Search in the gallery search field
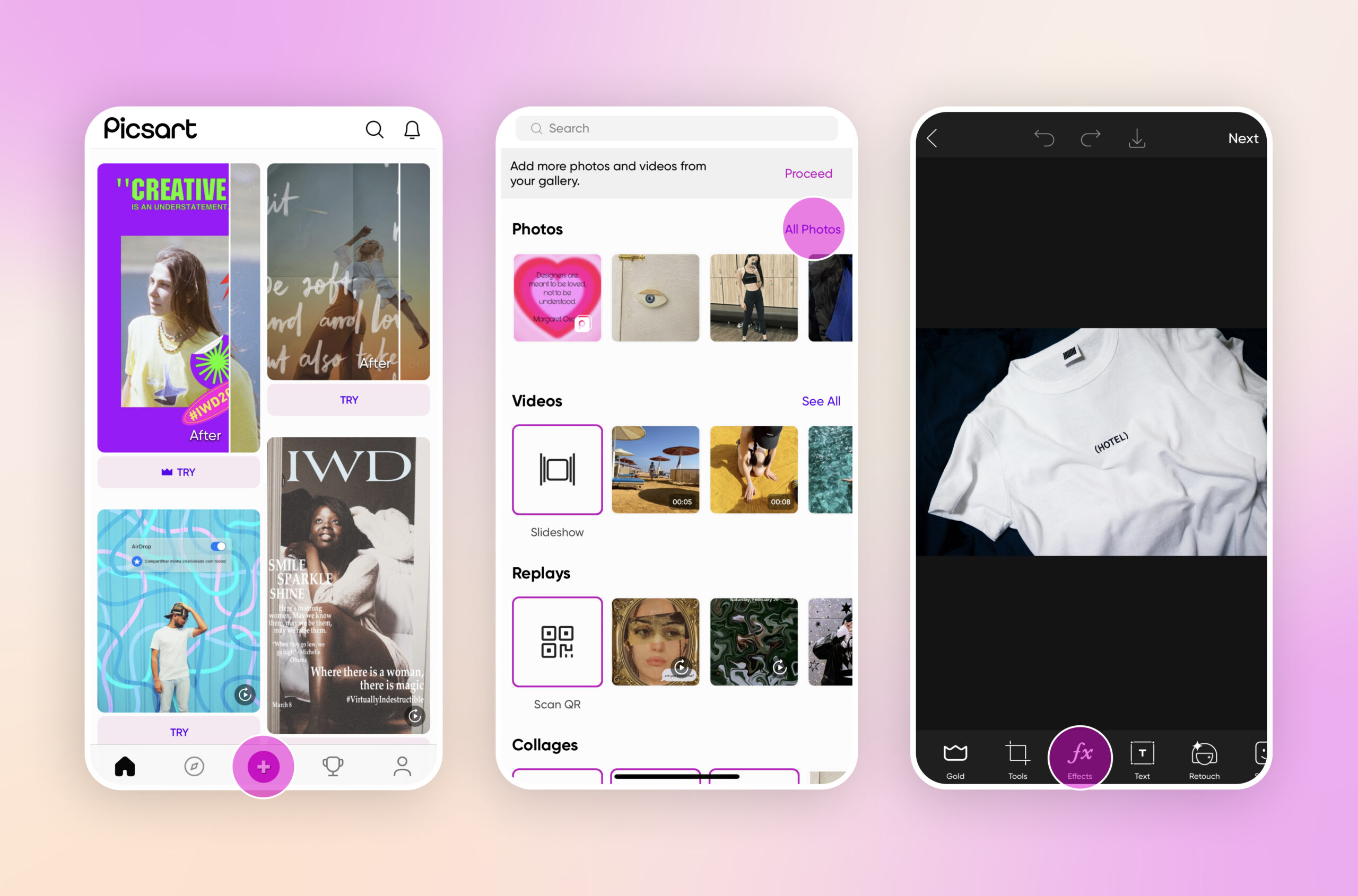The image size is (1358, 896). point(676,127)
